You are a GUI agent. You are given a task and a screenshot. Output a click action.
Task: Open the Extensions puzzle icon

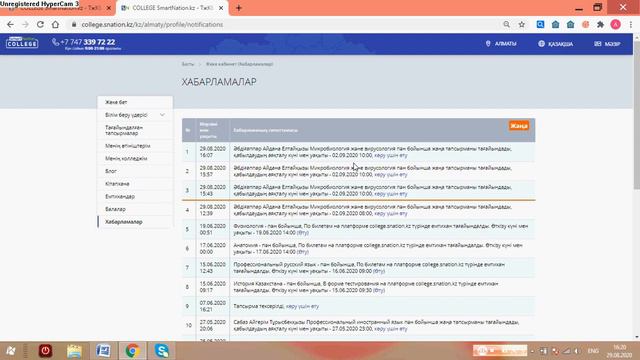[600, 24]
